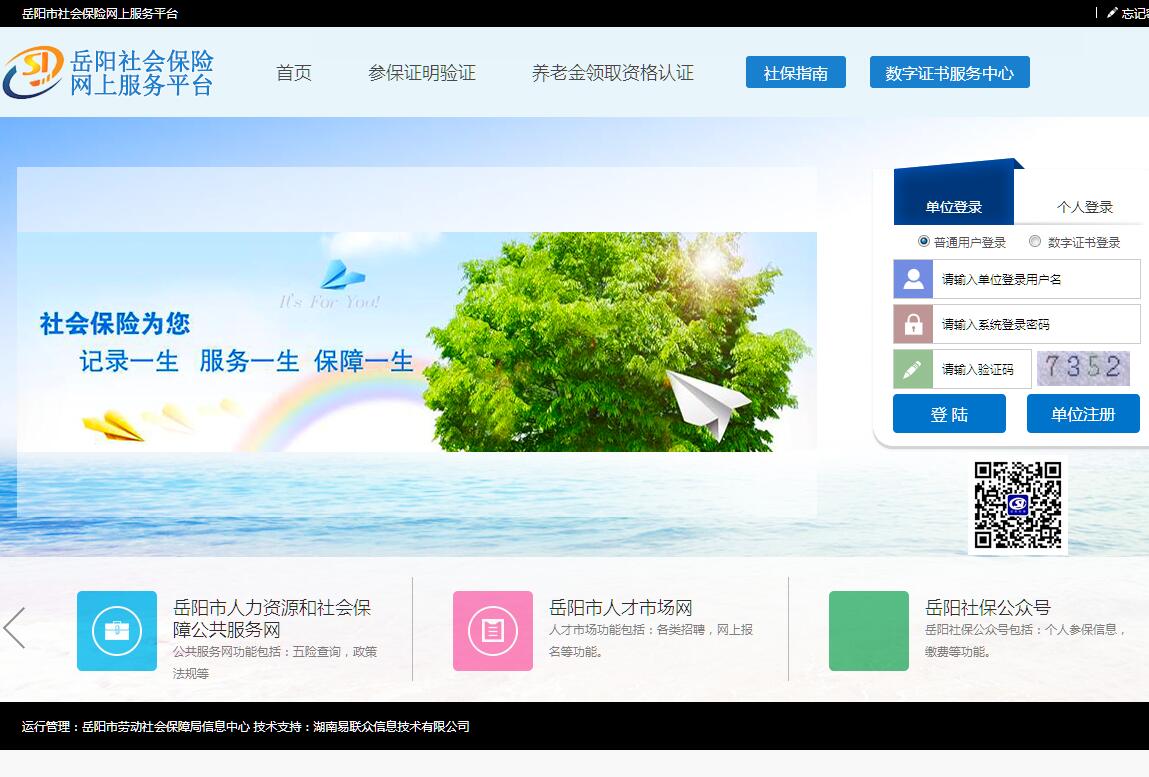The width and height of the screenshot is (1149, 777).
Task: Switch to the 个人登录 tab
Action: pyautogui.click(x=1085, y=207)
